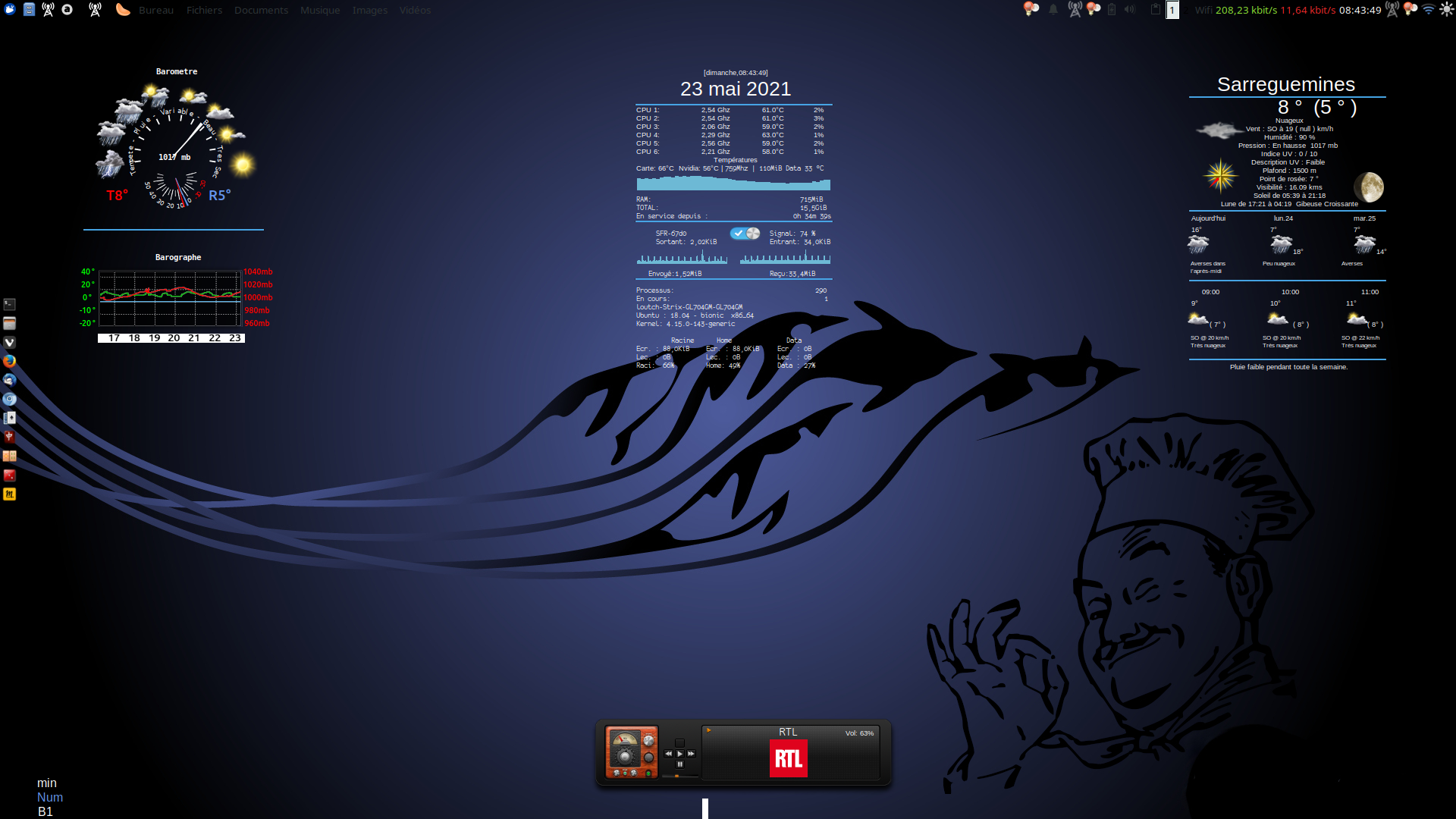
Task: Click the 'Vol: 63%' volume readout
Action: [x=859, y=733]
